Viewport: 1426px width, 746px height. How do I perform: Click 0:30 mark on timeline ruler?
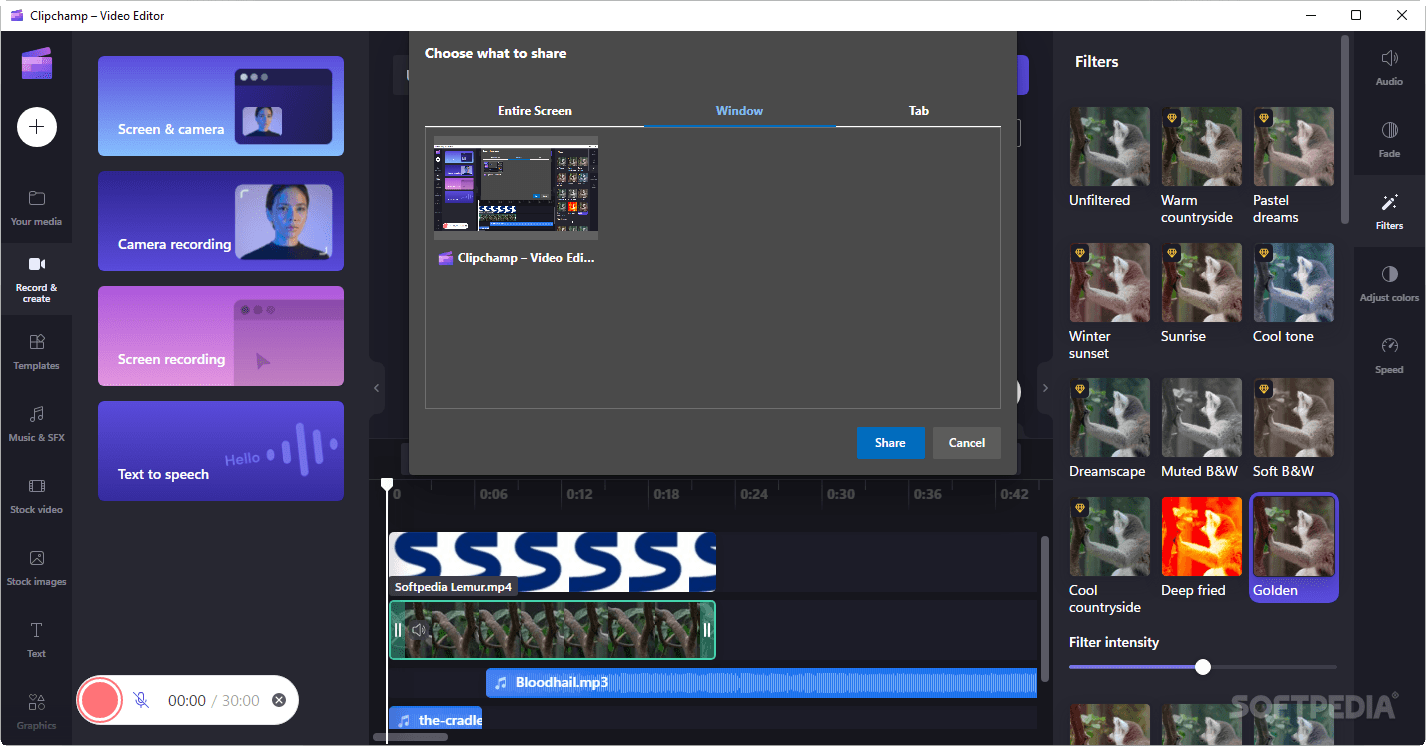[841, 494]
